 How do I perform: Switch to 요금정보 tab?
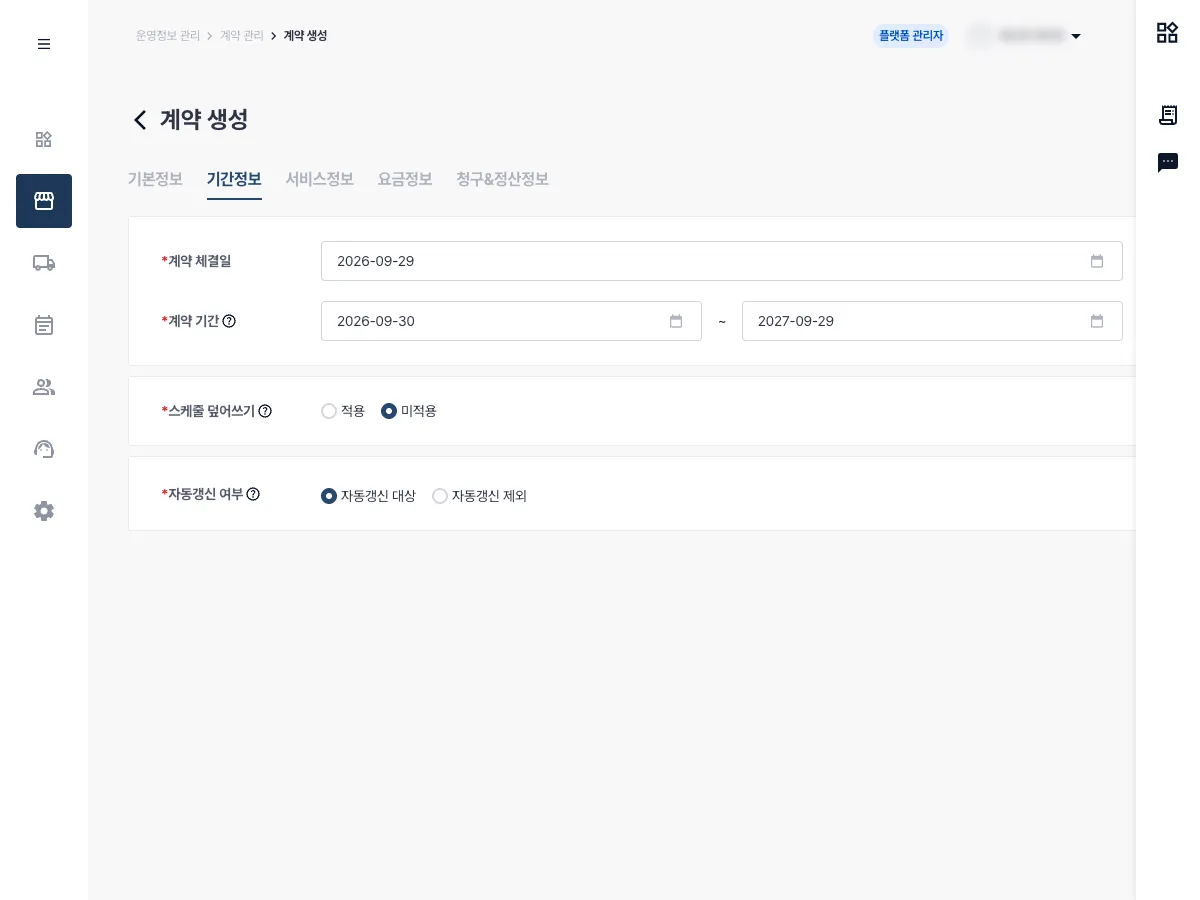(405, 179)
